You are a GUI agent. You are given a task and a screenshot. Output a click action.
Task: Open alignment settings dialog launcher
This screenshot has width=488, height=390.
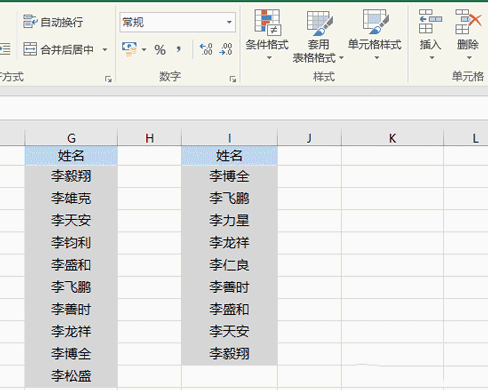click(x=108, y=79)
